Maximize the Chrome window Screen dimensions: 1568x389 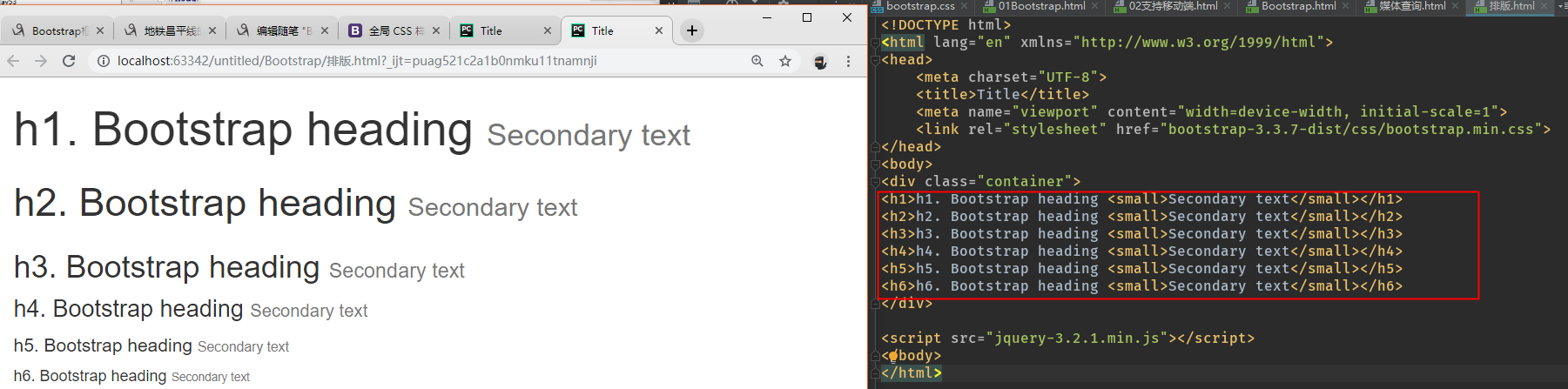pyautogui.click(x=807, y=17)
